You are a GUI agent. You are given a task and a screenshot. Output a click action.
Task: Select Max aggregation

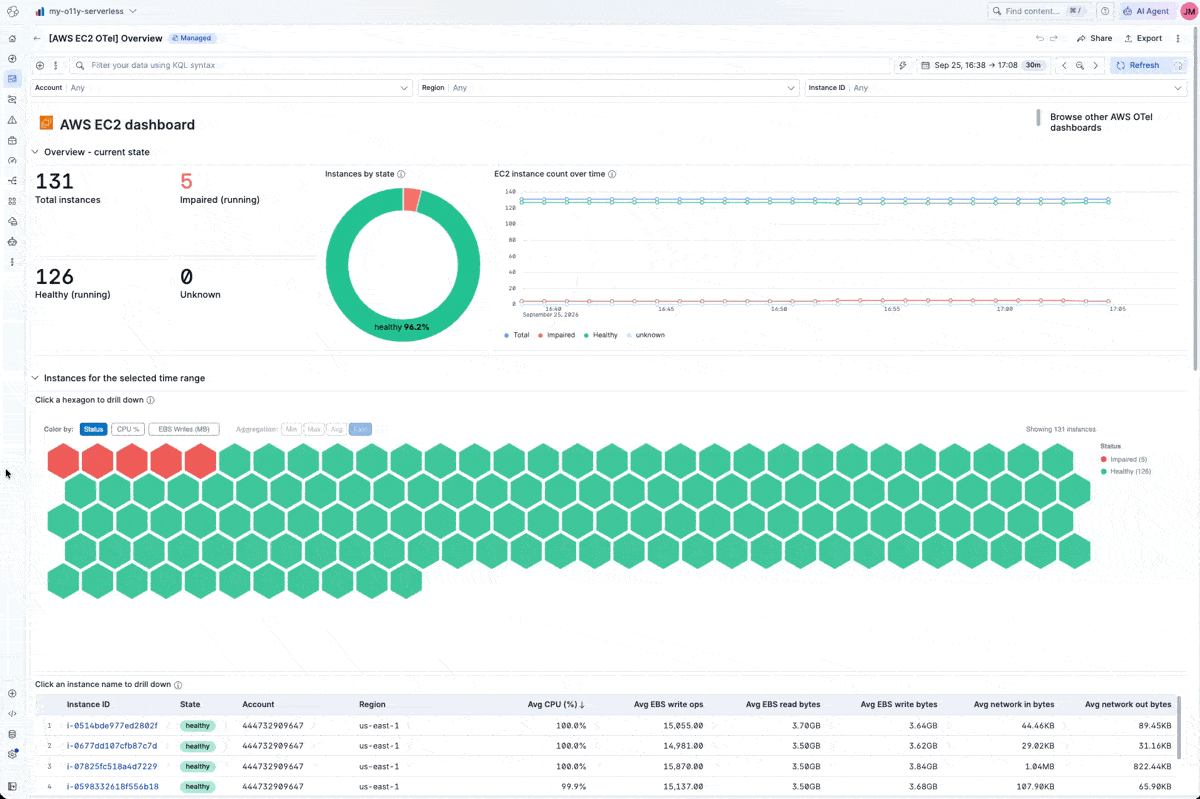coord(314,429)
